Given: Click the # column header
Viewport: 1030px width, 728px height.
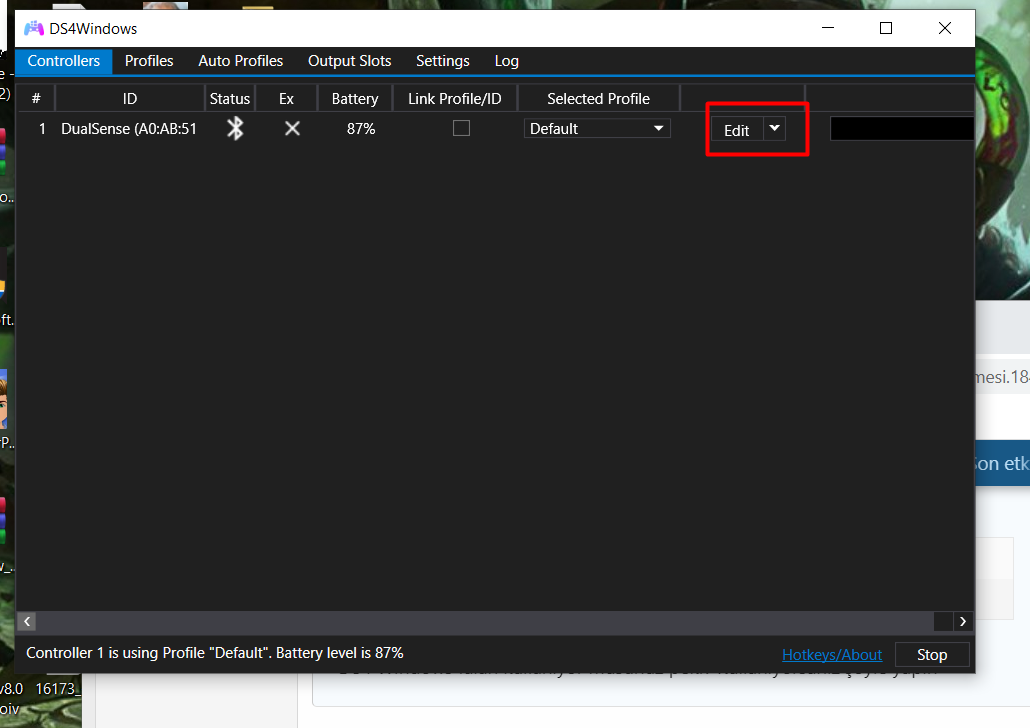Looking at the screenshot, I should tap(36, 99).
